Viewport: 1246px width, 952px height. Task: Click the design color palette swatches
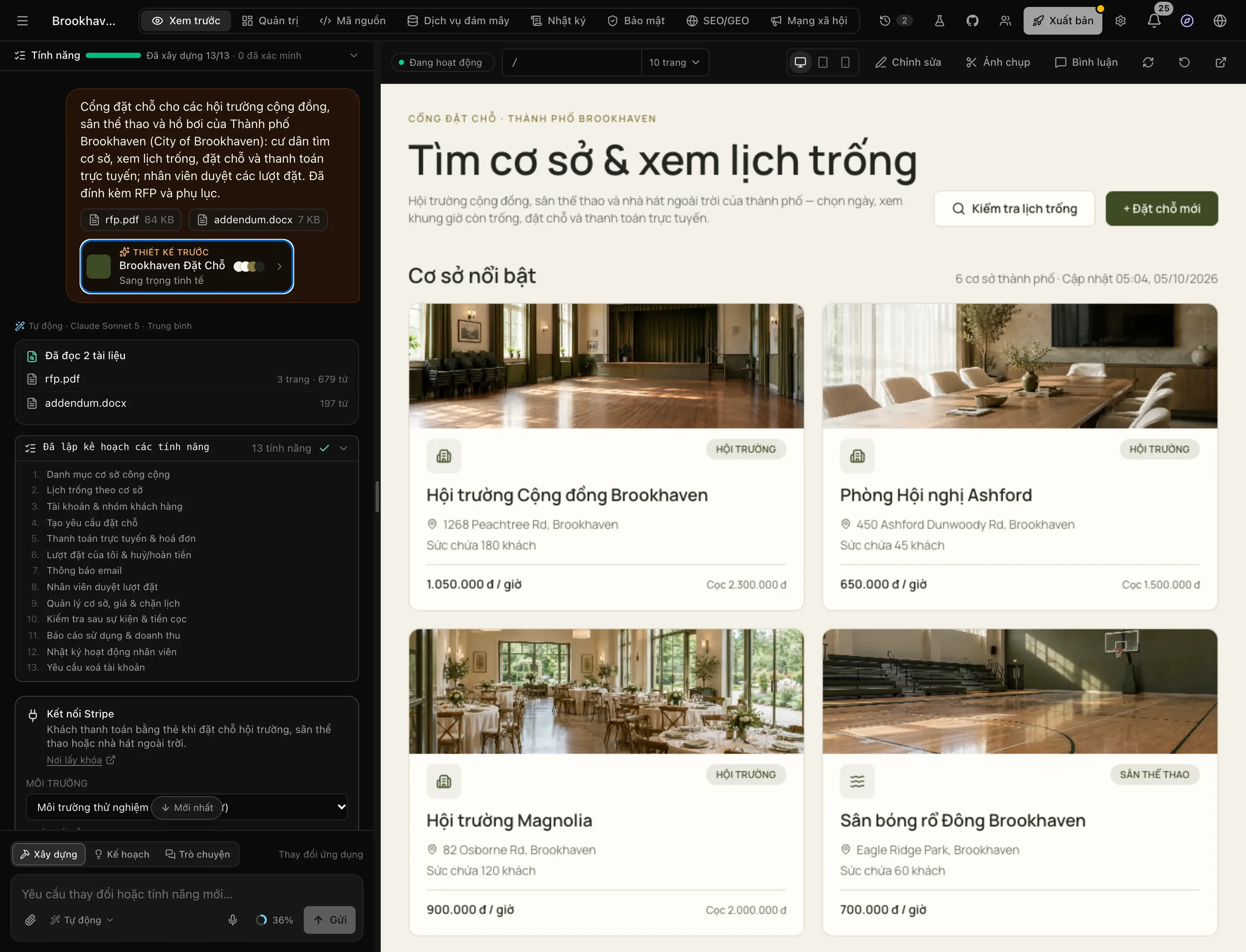click(x=249, y=266)
